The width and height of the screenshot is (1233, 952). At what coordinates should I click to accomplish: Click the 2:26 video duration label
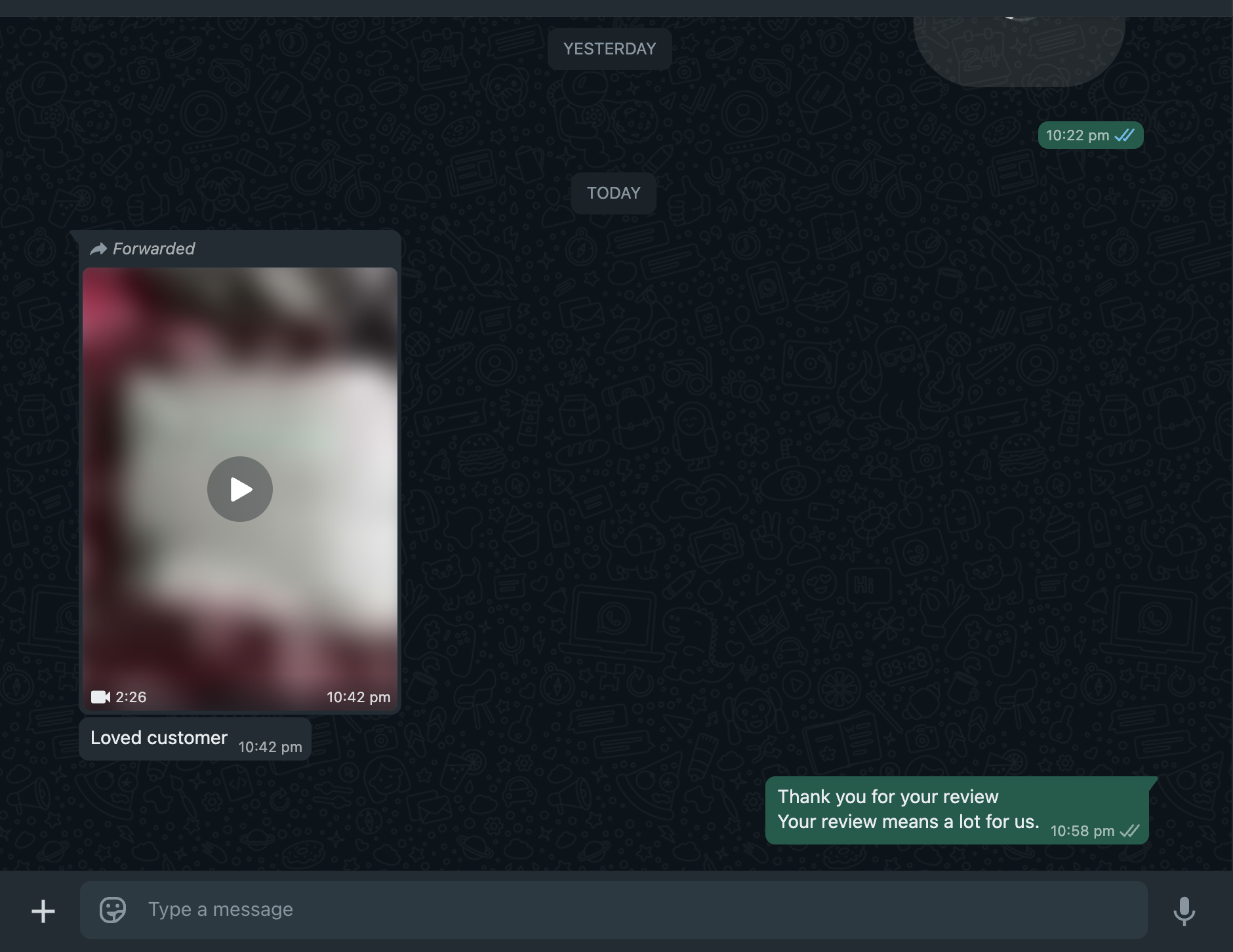click(x=131, y=697)
